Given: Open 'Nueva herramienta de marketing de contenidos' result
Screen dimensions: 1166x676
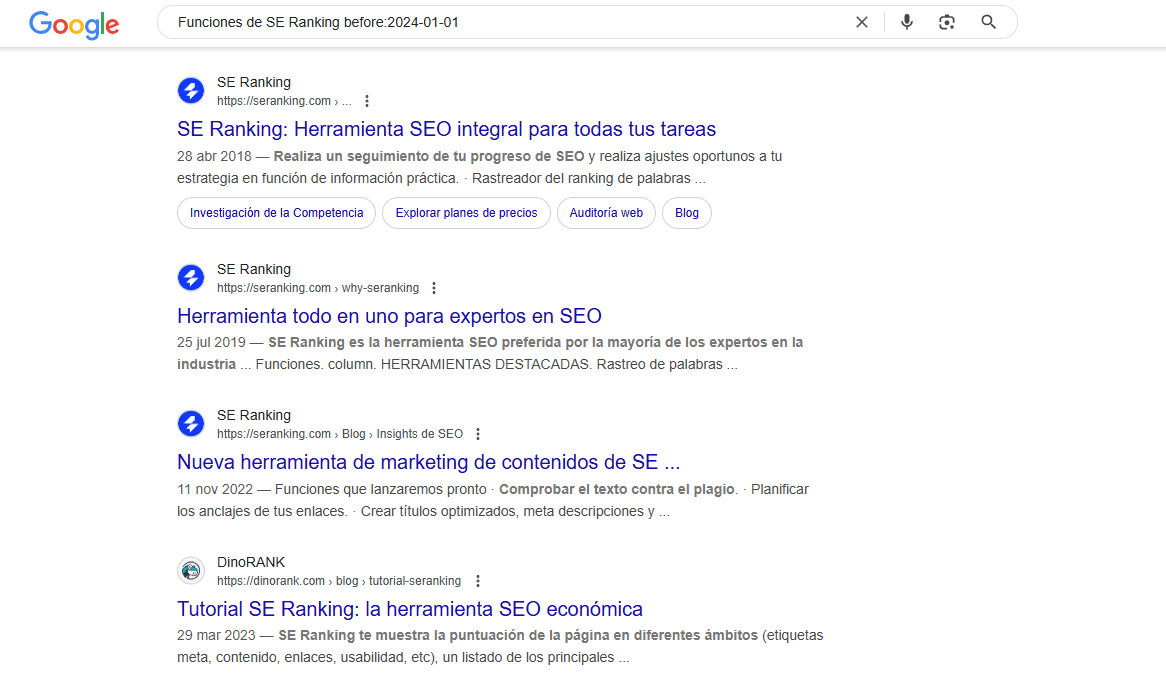Looking at the screenshot, I should pyautogui.click(x=428, y=462).
